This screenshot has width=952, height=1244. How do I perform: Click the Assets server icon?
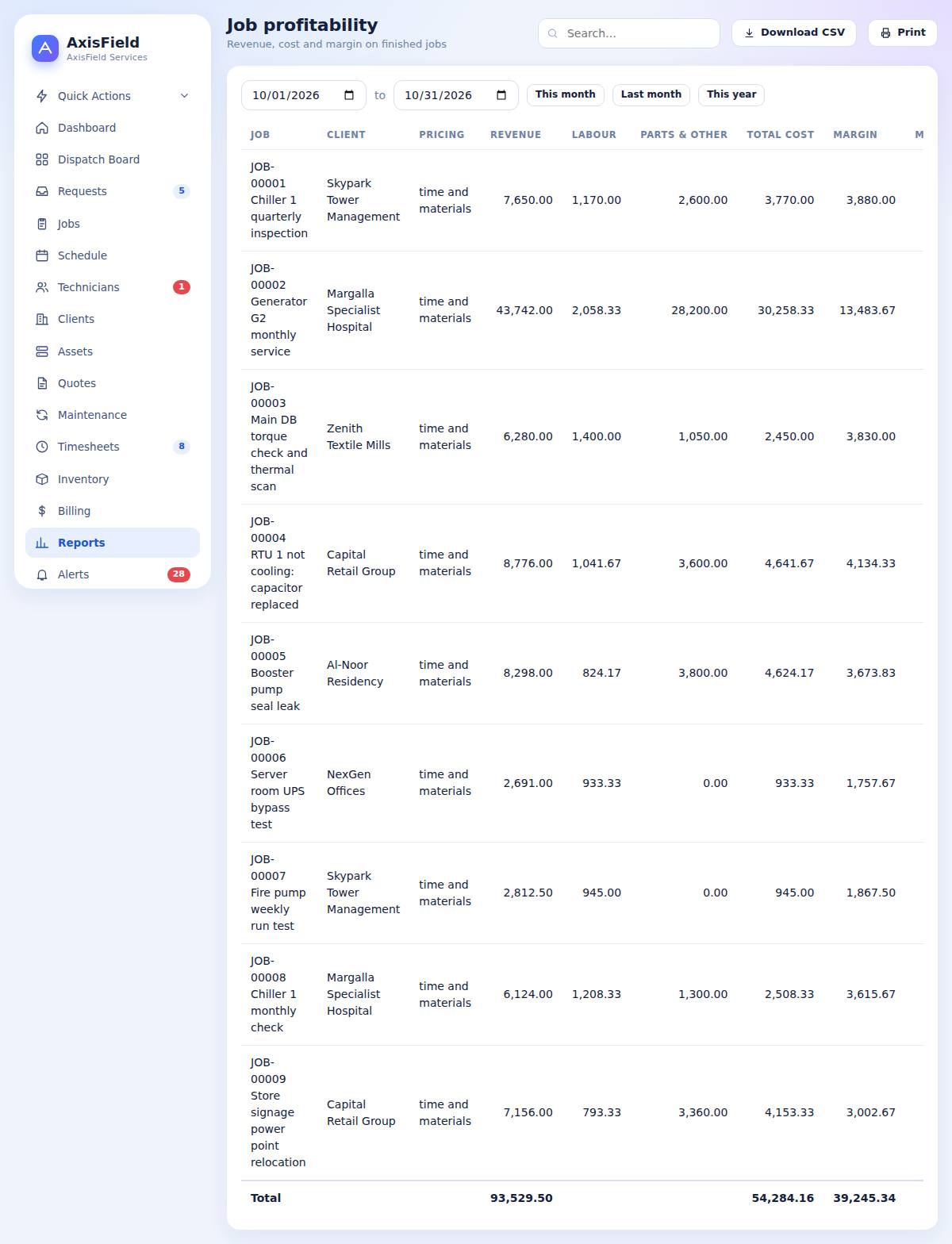tap(42, 351)
